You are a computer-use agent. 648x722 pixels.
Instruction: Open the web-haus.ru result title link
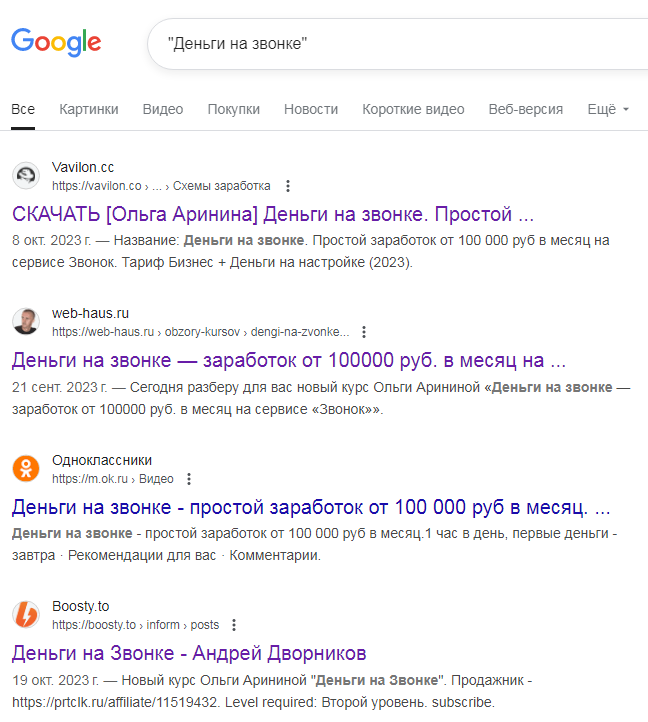click(x=289, y=360)
